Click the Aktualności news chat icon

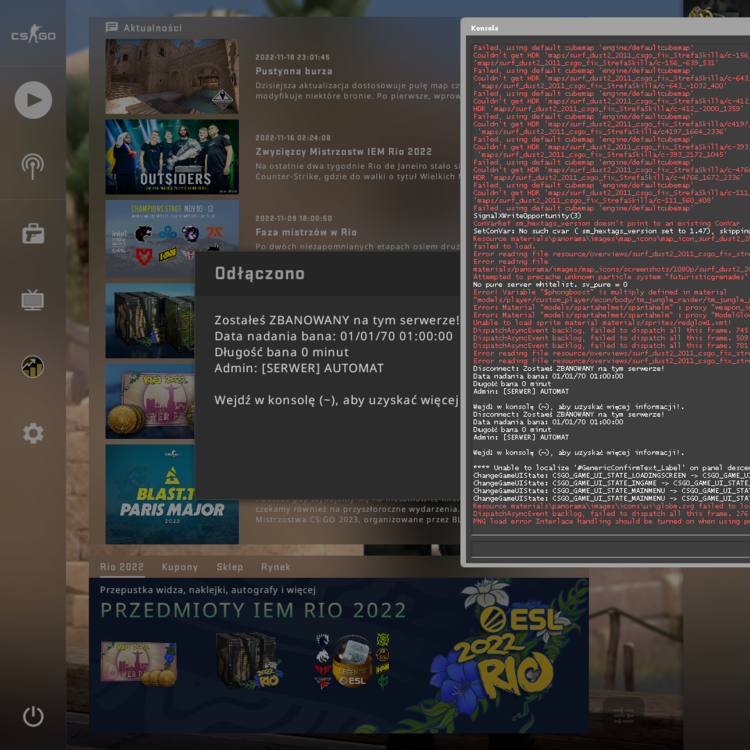click(111, 27)
